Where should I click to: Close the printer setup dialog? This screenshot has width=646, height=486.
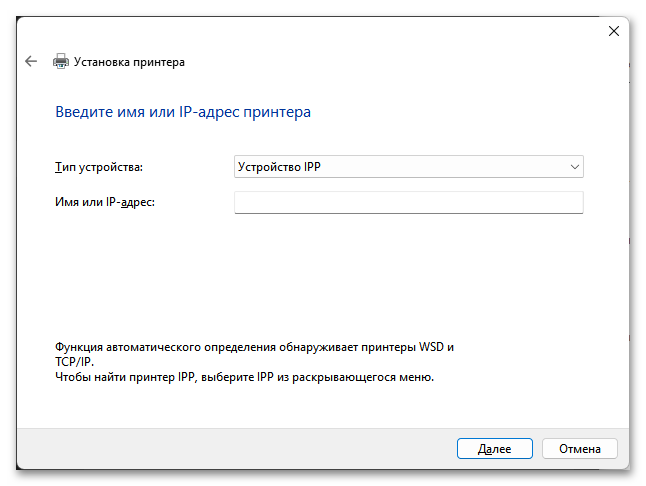614,31
